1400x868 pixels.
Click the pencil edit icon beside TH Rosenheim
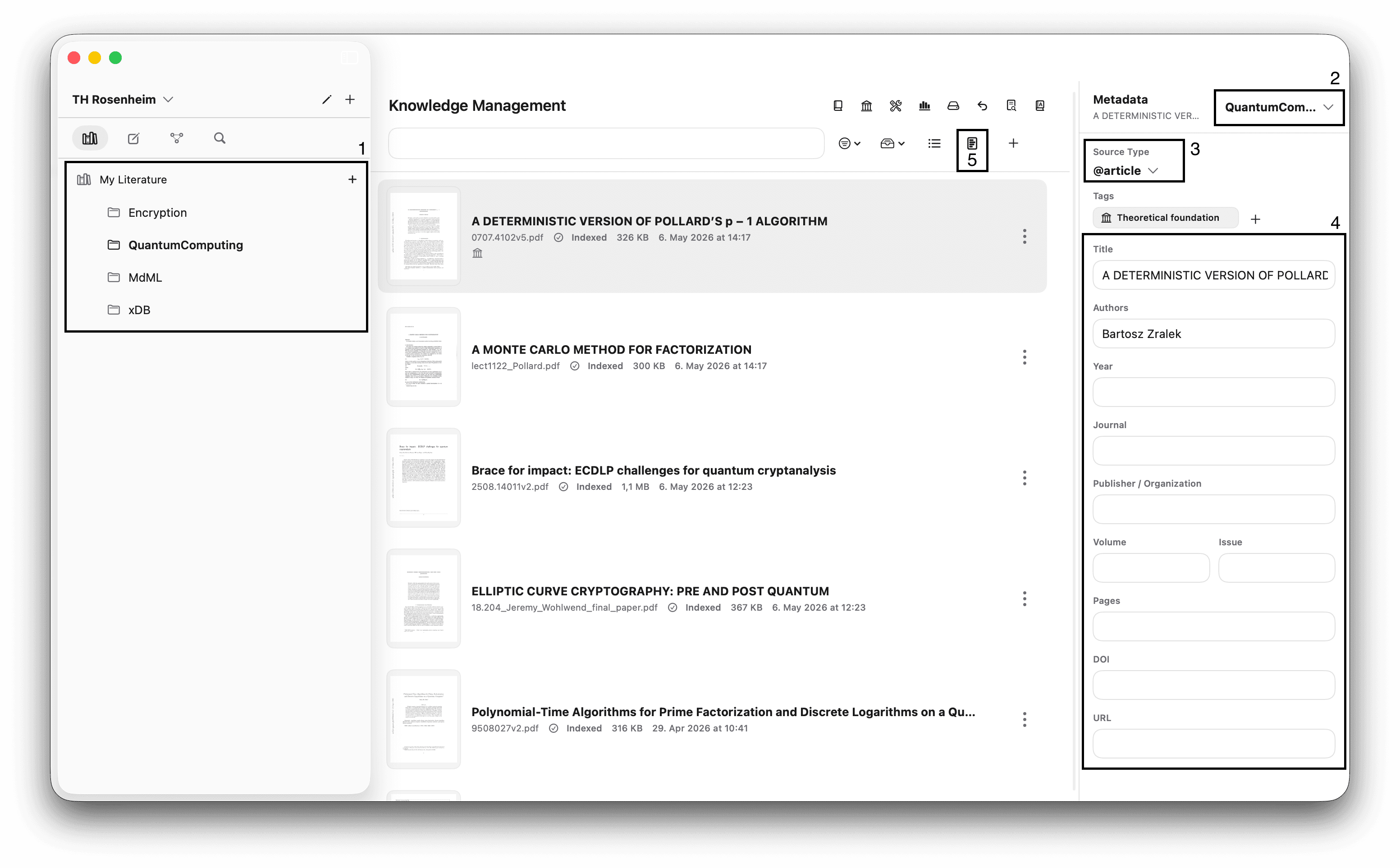click(x=327, y=100)
